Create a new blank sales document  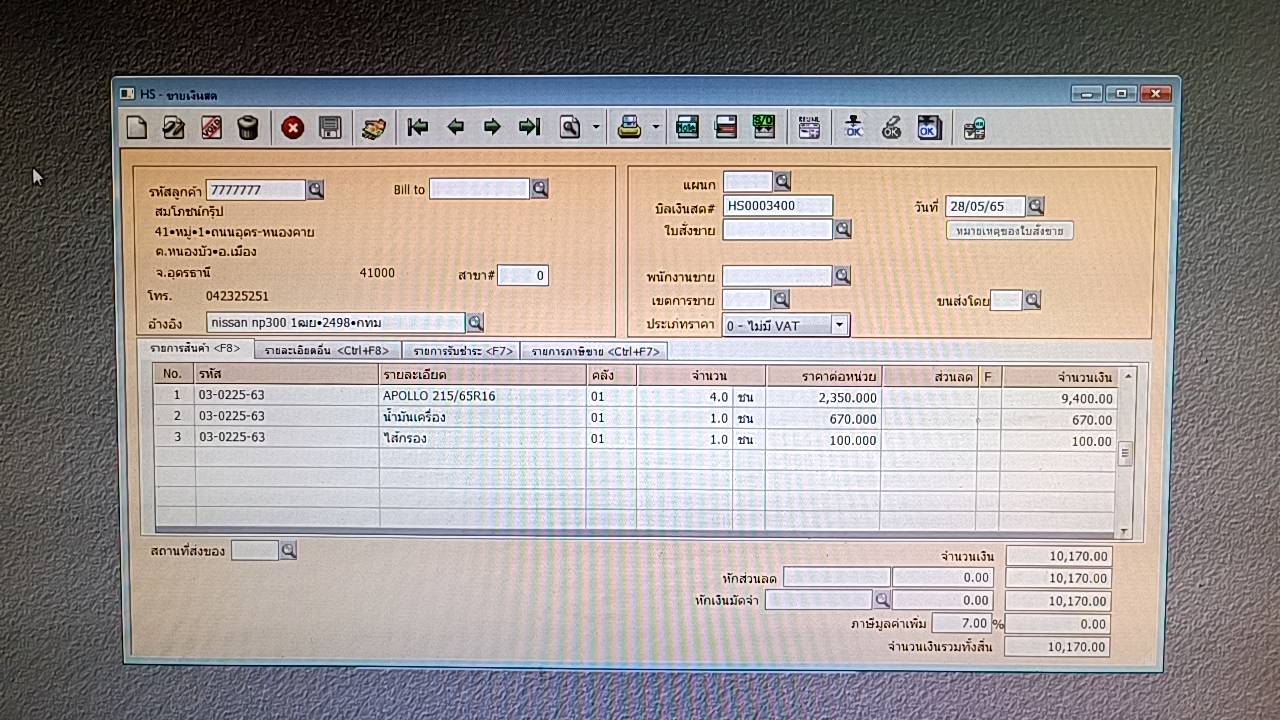tap(136, 127)
